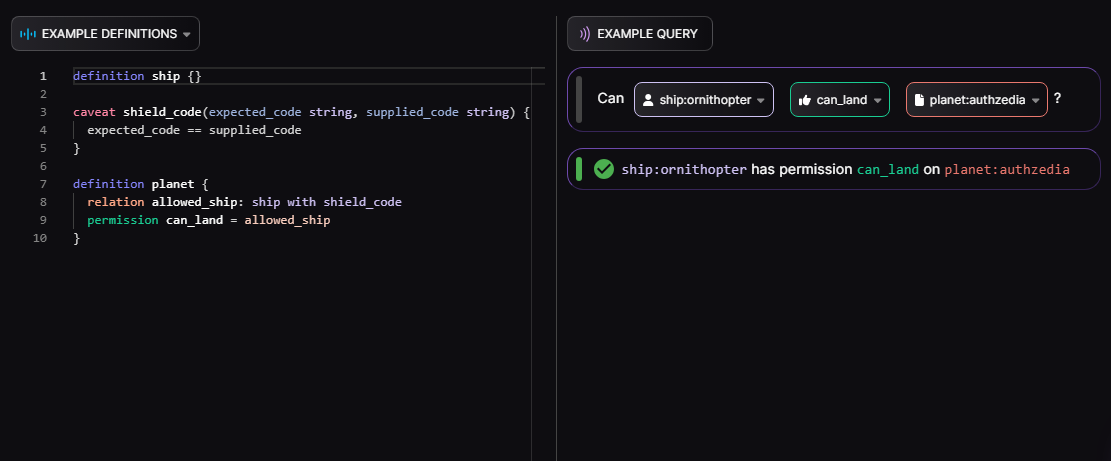The width and height of the screenshot is (1111, 461).
Task: Click planet:authzedia in the result message
Action: (1006, 170)
